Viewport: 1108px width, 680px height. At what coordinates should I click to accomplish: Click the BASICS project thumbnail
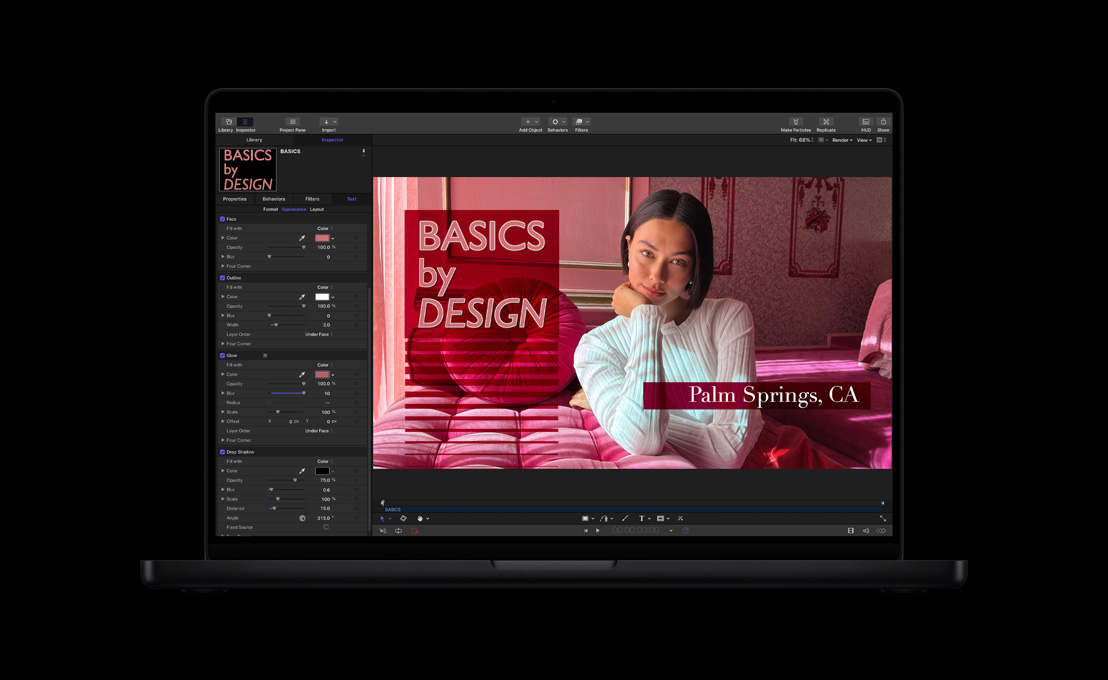(x=247, y=168)
